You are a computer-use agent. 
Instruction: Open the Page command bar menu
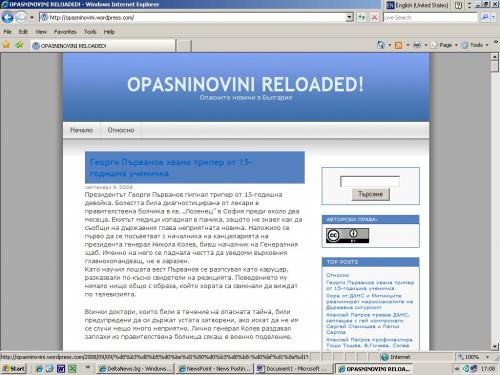click(444, 45)
